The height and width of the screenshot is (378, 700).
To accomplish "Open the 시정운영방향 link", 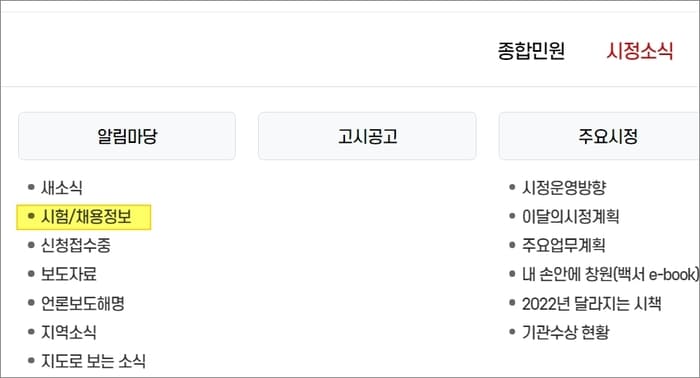I will click(564, 187).
